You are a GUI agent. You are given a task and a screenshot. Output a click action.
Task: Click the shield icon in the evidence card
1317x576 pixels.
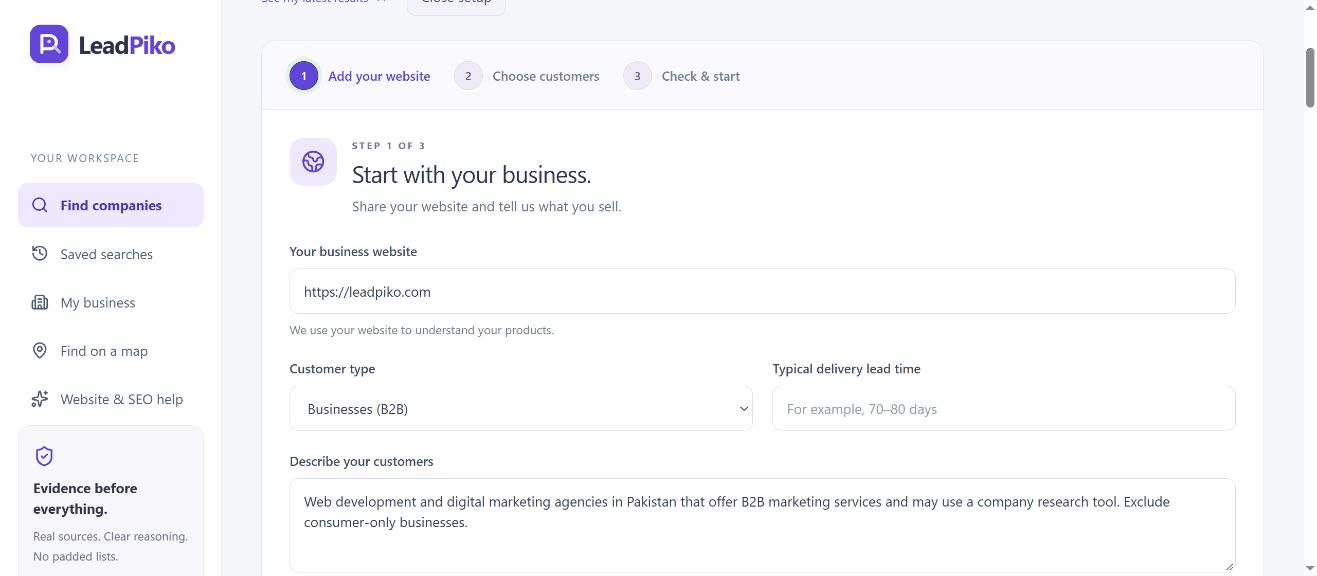[x=43, y=456]
